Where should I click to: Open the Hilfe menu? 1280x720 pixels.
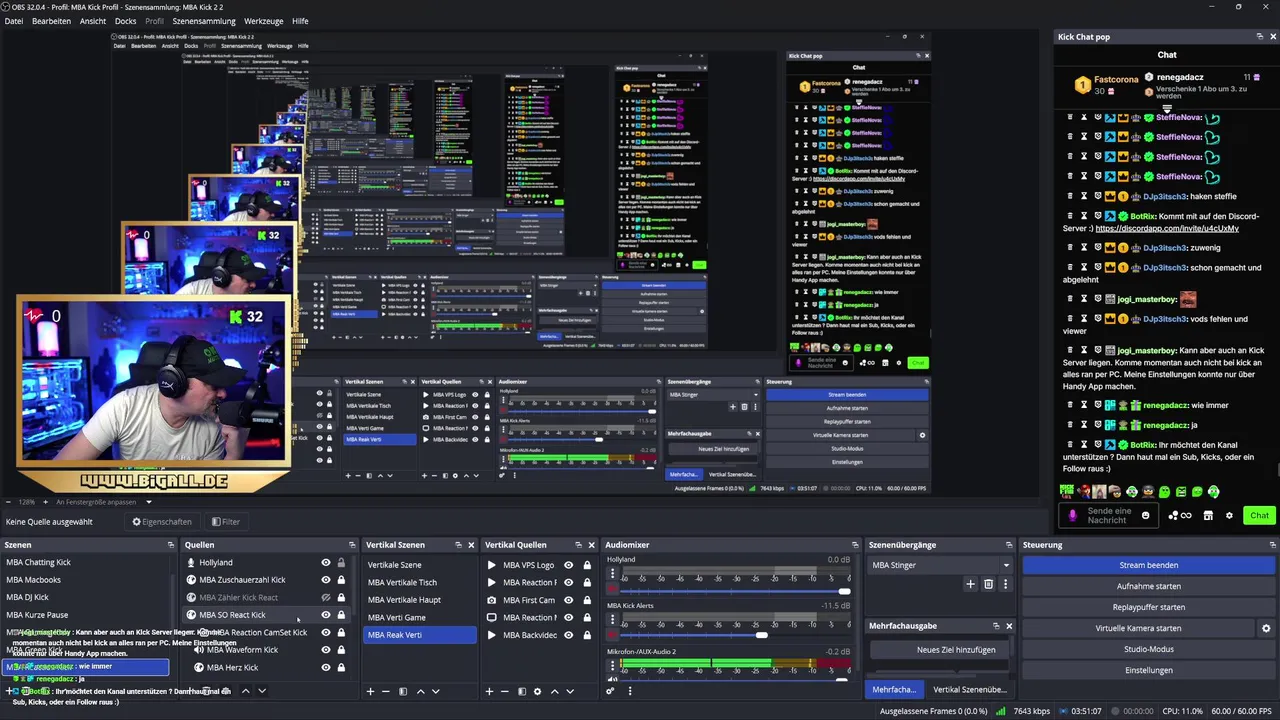300,21
